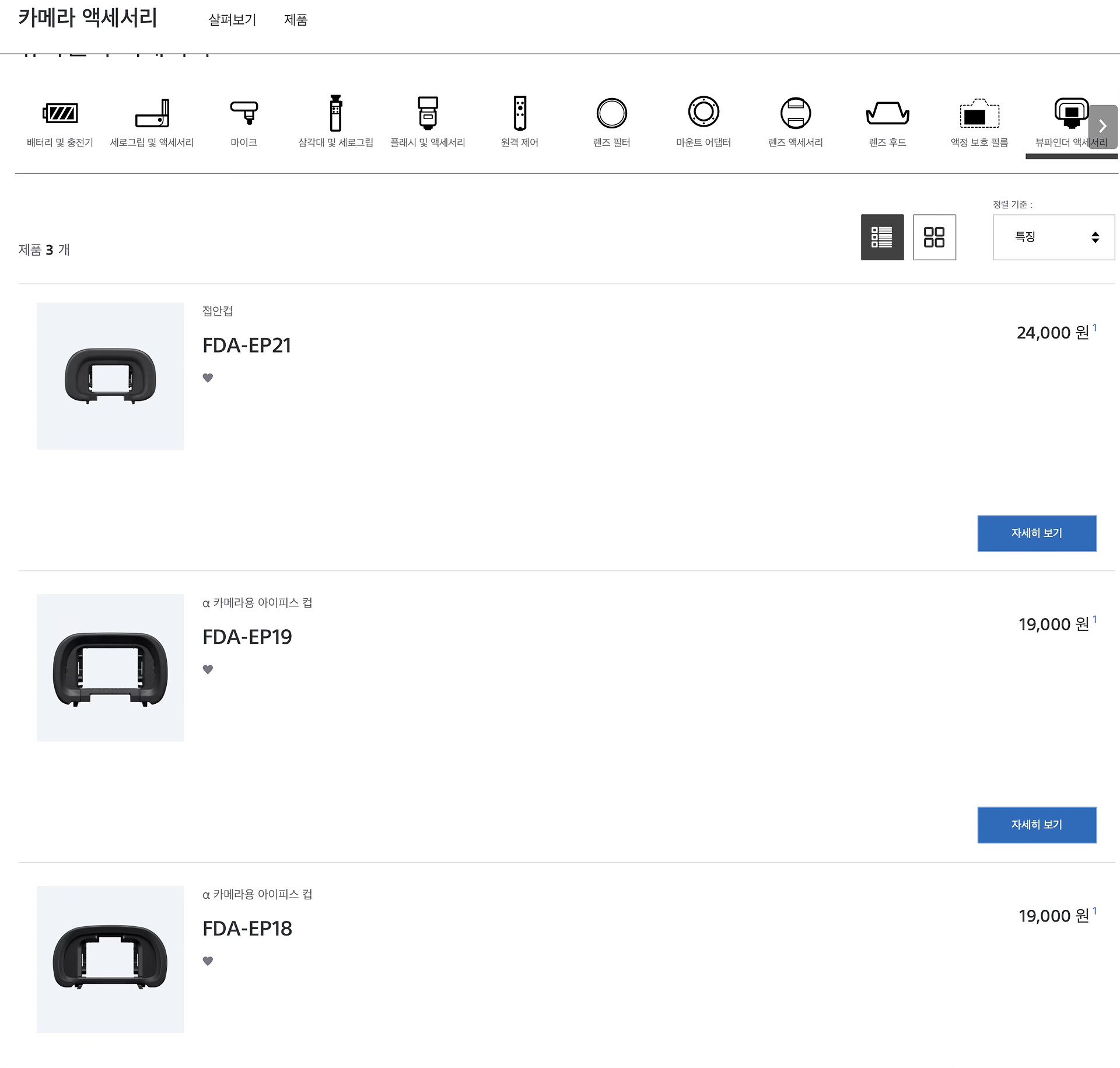Open the LCD protection film category

979,114
